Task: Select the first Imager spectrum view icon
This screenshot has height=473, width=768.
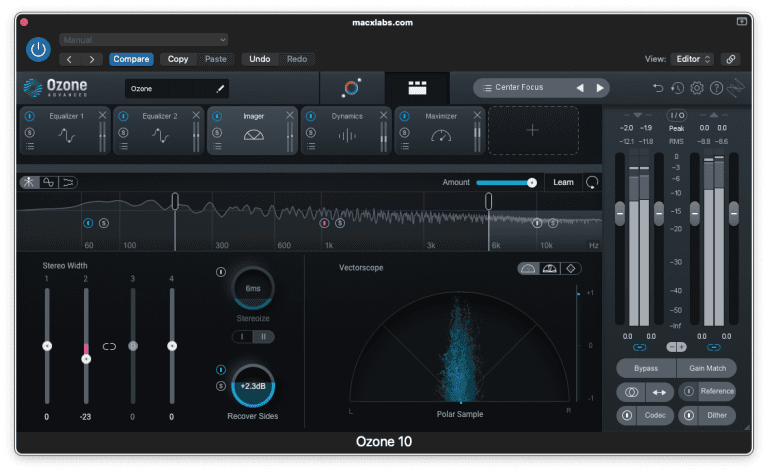Action: click(29, 182)
